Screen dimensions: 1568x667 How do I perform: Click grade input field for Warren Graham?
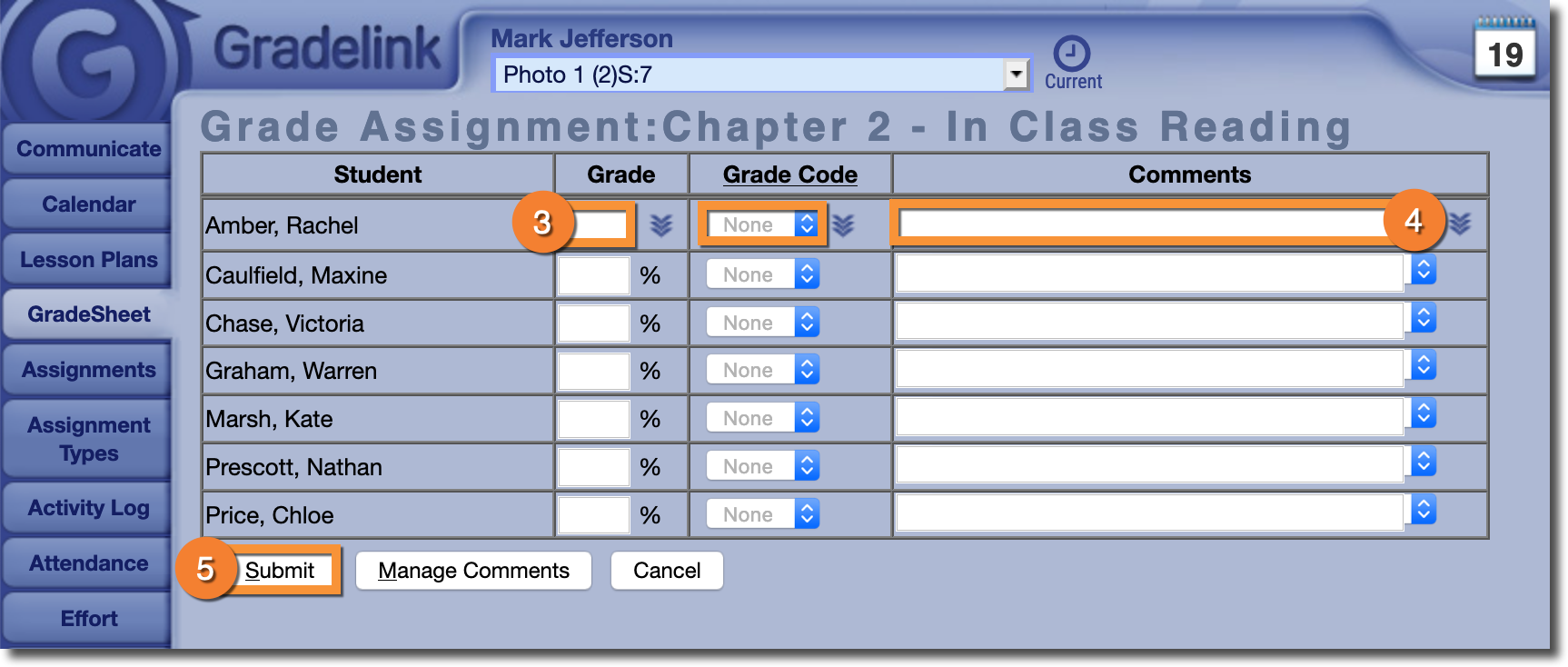click(x=593, y=371)
